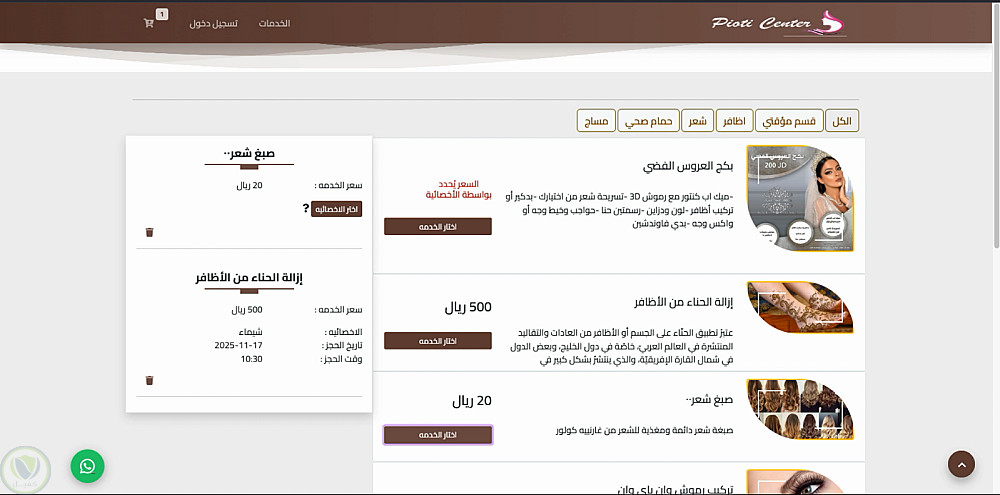Click the 500 ريال listing price
The height and width of the screenshot is (495, 1000).
point(468,307)
